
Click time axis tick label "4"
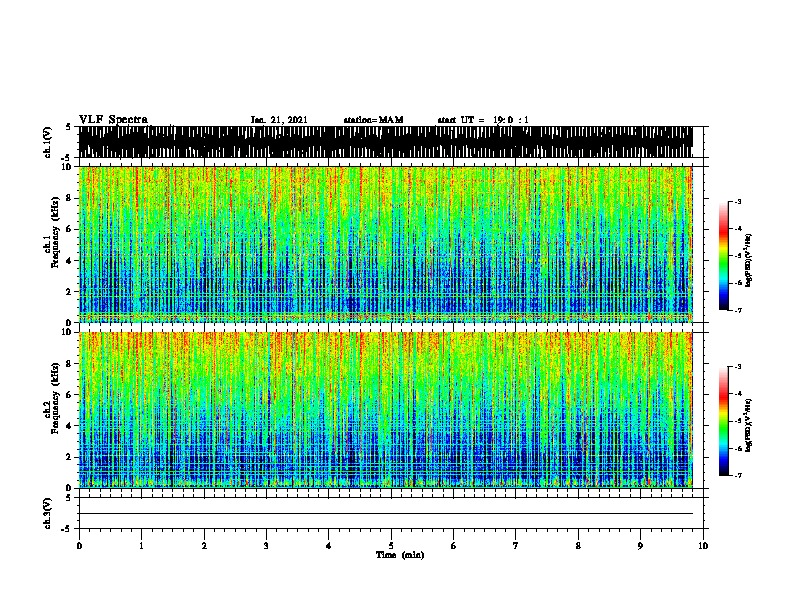[x=329, y=546]
